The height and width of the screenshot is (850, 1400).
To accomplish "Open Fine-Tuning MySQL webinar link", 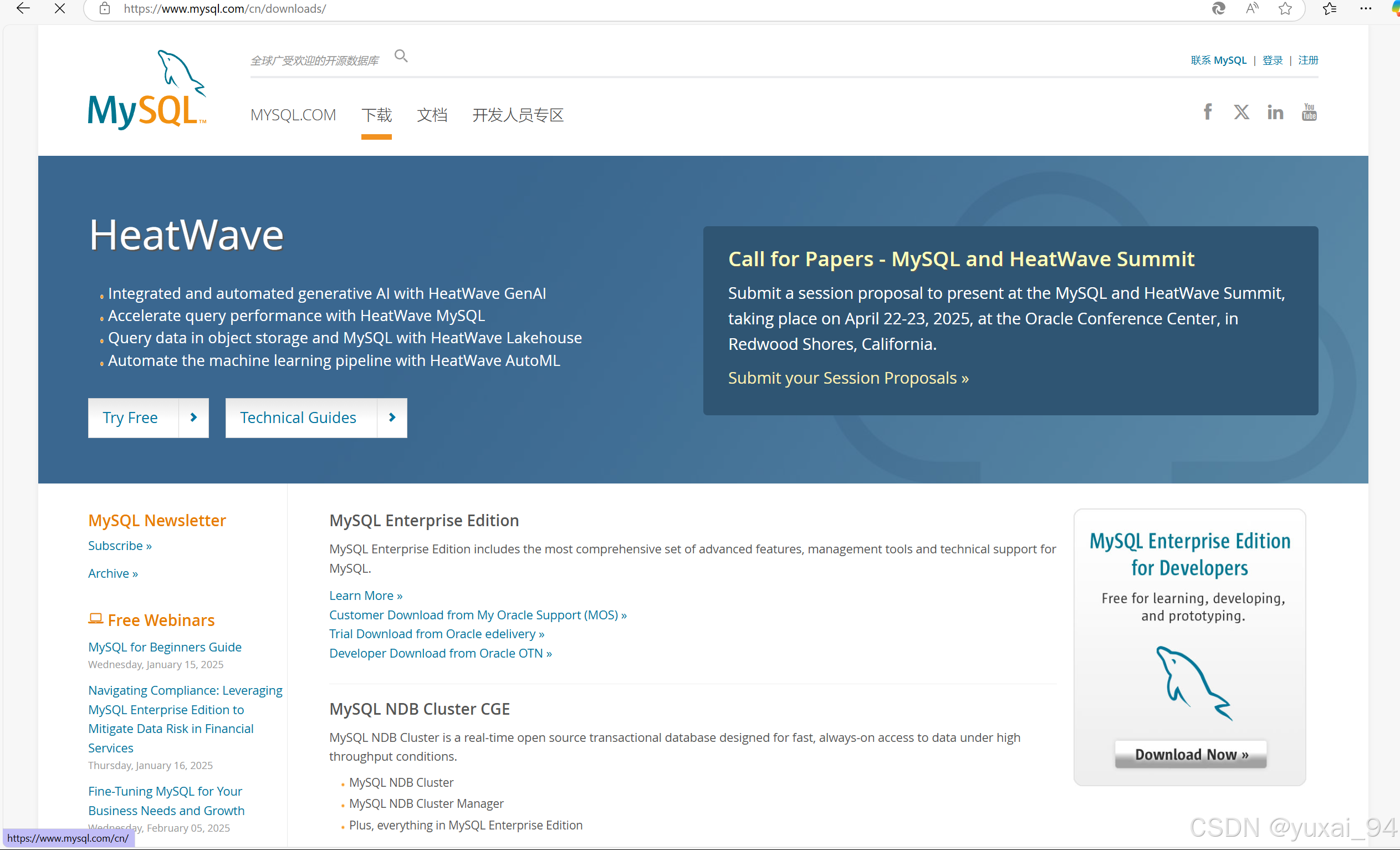I will (166, 801).
